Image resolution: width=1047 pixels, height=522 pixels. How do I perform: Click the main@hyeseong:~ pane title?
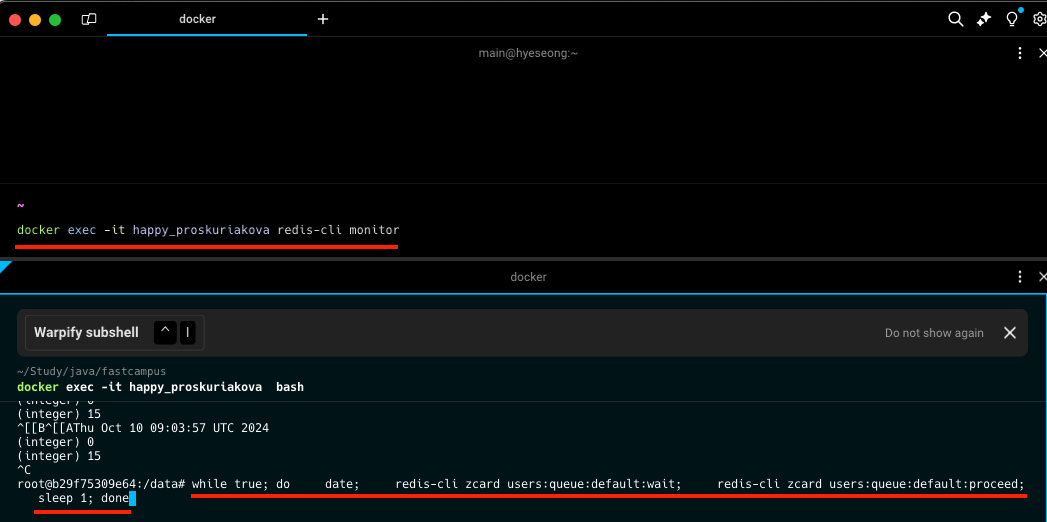(x=528, y=53)
